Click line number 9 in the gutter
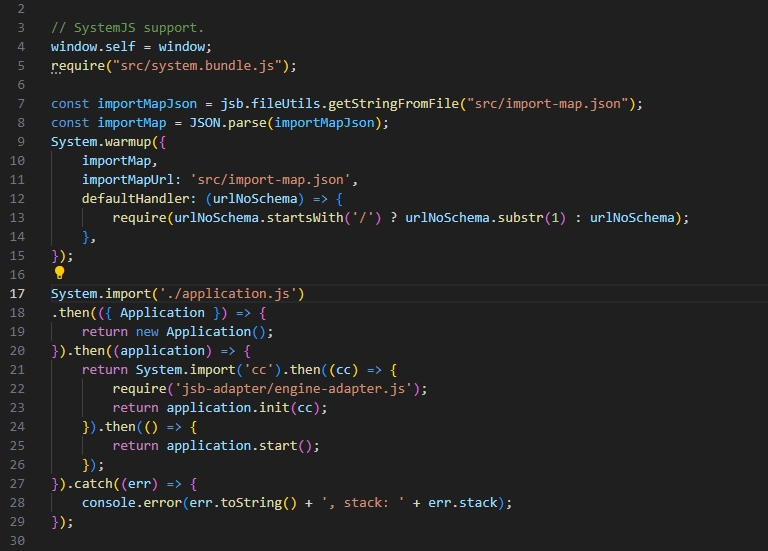Viewport: 768px width, 551px height. point(21,142)
